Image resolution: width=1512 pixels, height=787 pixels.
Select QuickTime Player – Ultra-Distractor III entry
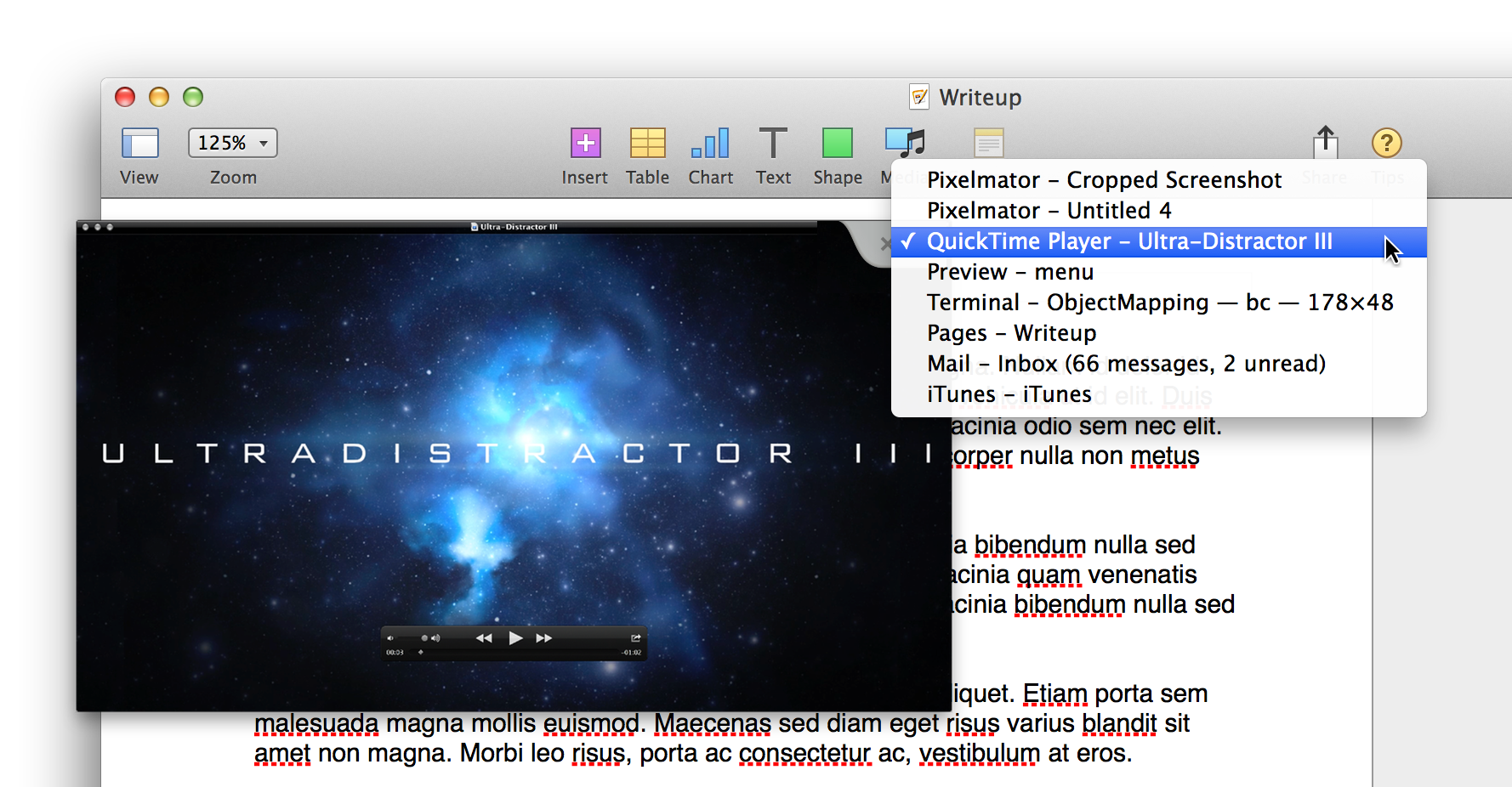click(x=1158, y=241)
